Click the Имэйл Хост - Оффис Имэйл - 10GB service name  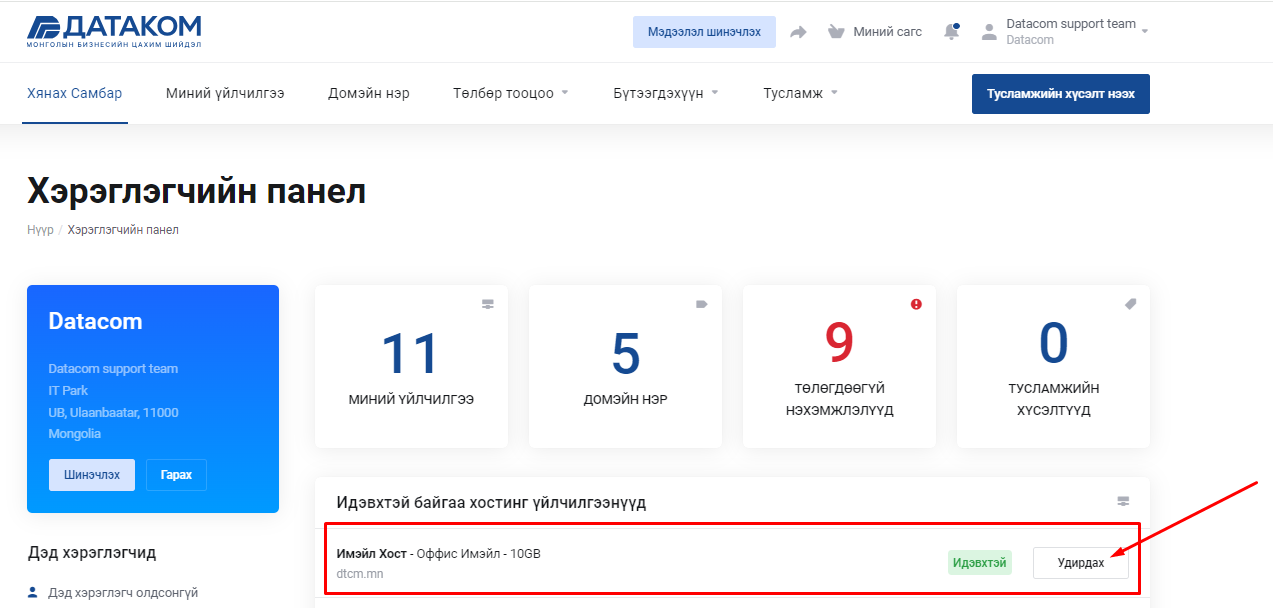(439, 553)
